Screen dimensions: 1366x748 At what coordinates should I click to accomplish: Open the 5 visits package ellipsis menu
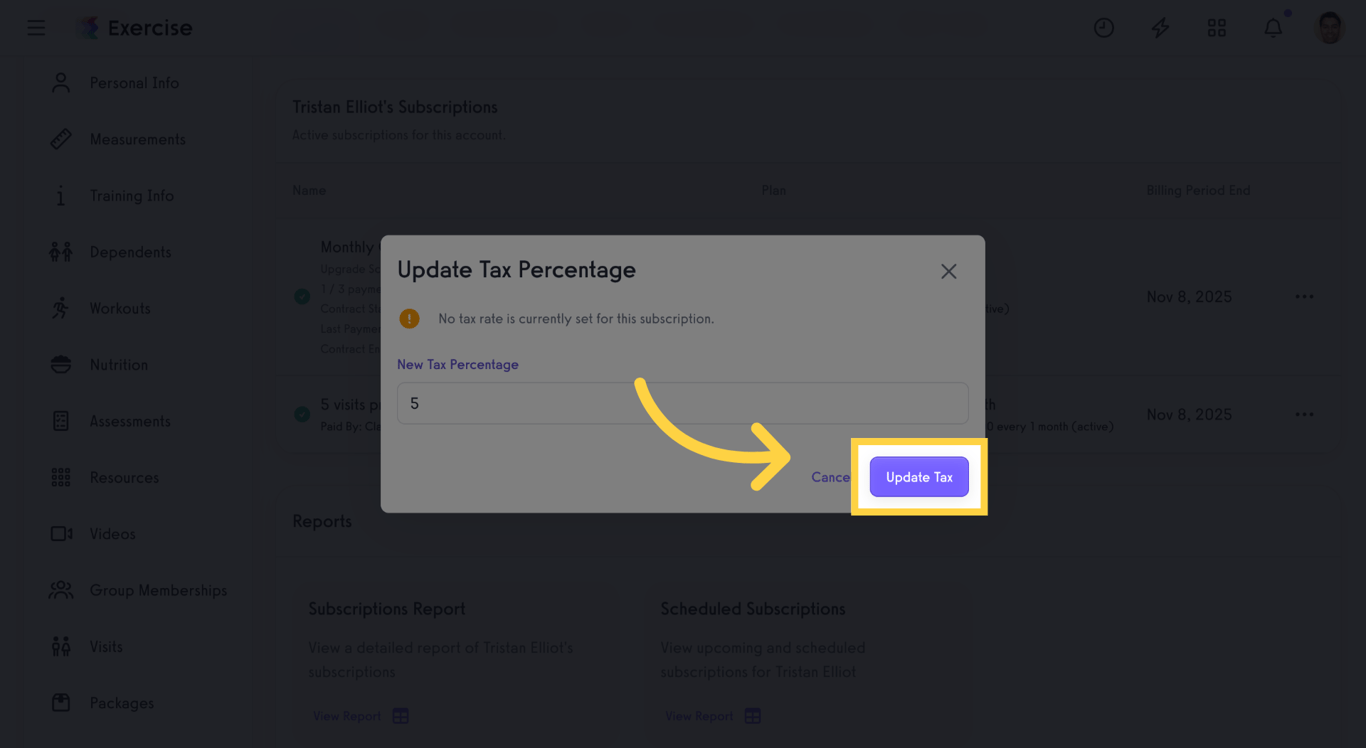click(1304, 414)
